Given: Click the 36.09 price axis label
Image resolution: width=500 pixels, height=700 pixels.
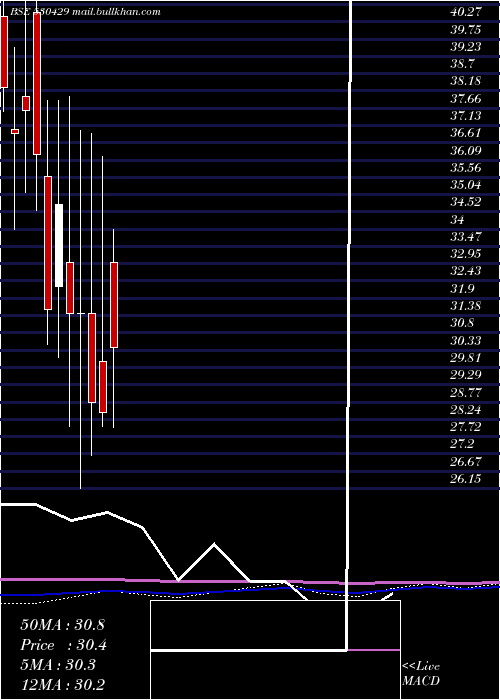Looking at the screenshot, I should tap(466, 150).
